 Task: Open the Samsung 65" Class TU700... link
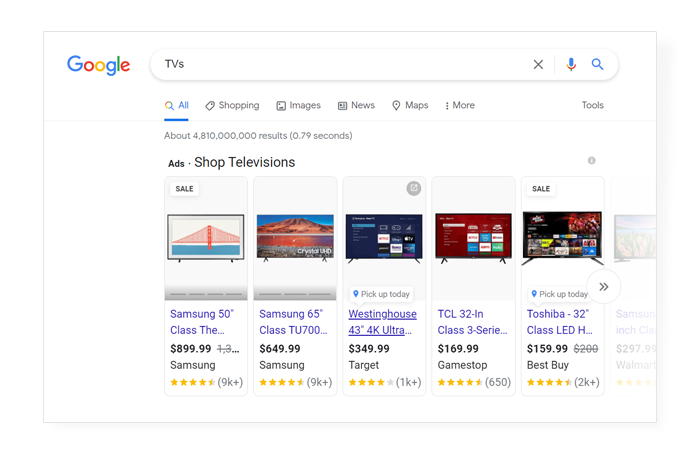[x=293, y=322]
